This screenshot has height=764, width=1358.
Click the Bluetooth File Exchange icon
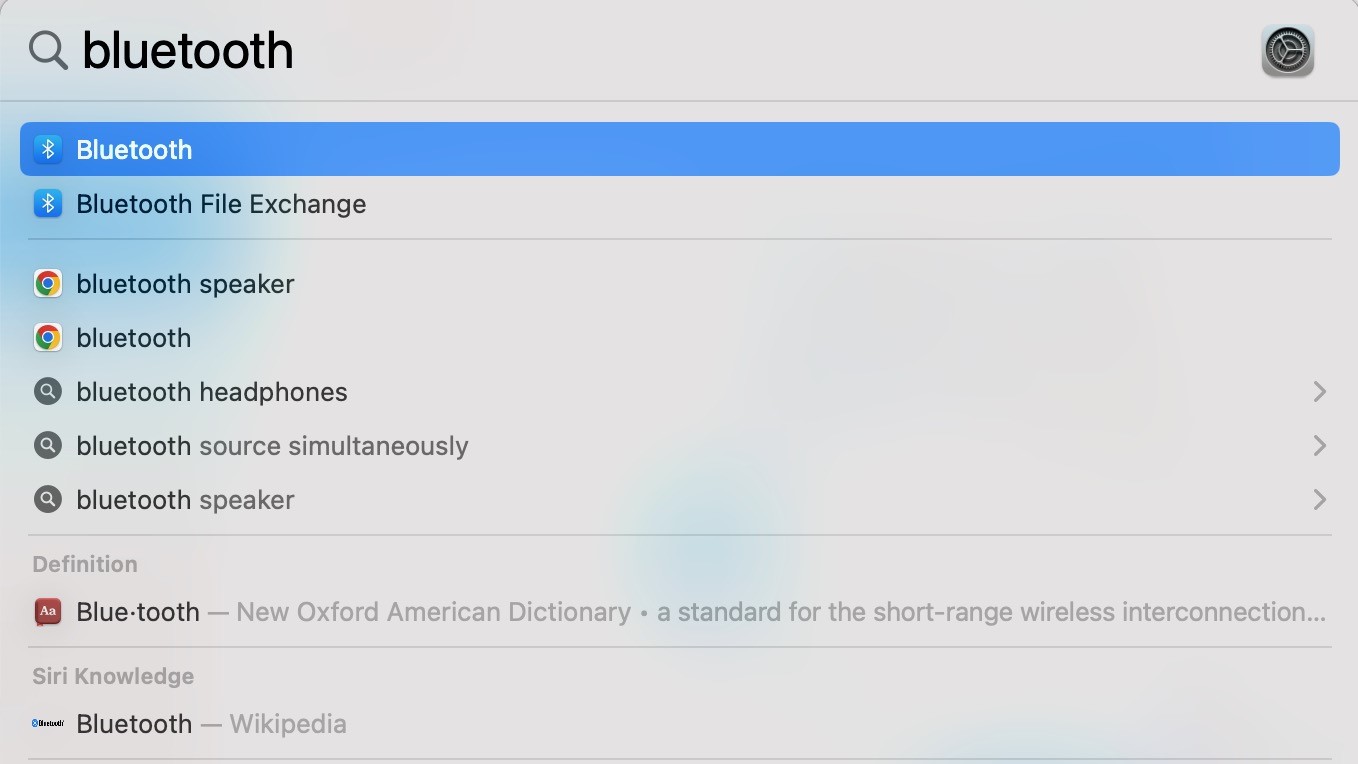[x=48, y=203]
